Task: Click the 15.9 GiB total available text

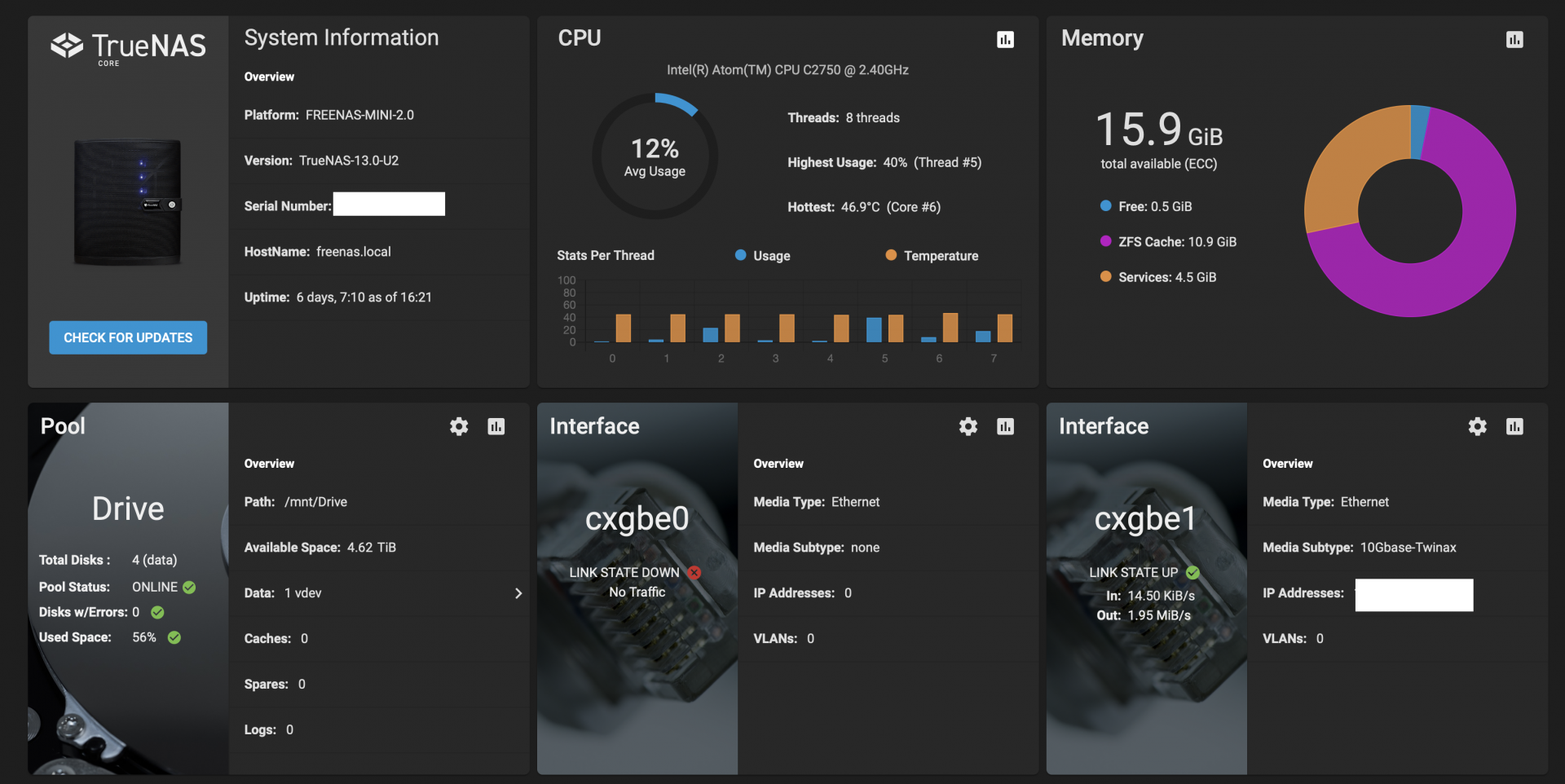Action: pos(1159,140)
